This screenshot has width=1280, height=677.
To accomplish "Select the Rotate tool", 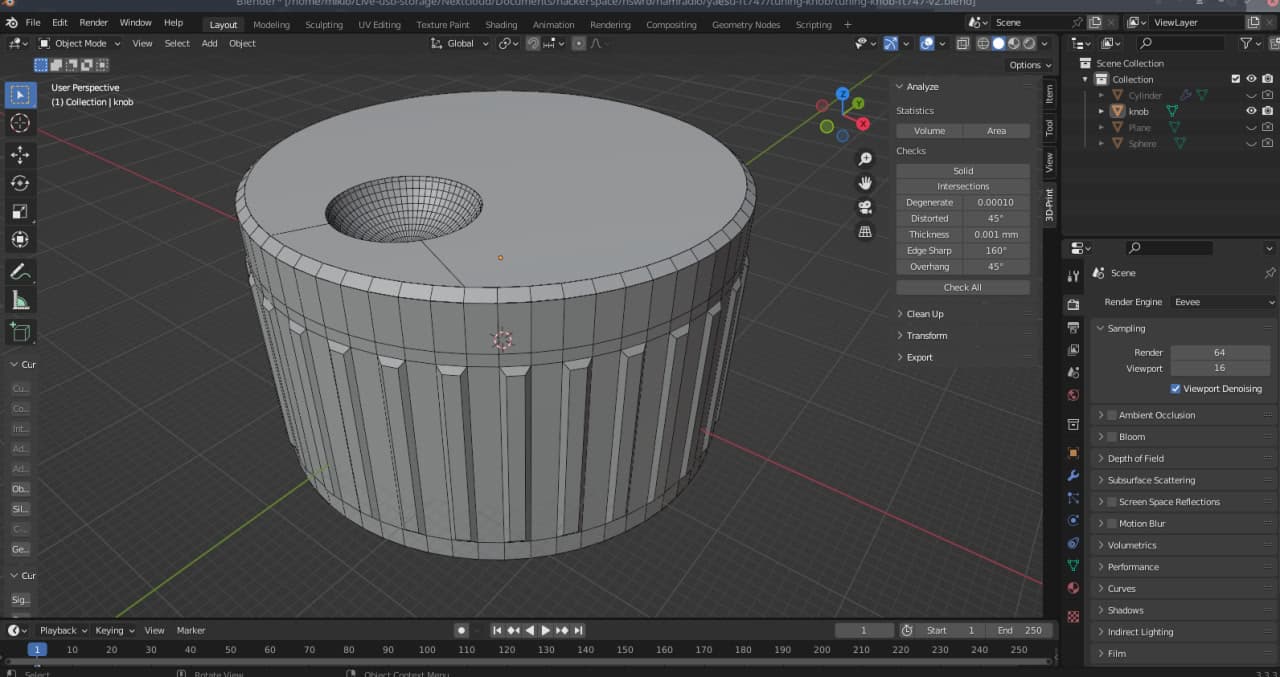I will tap(20, 183).
